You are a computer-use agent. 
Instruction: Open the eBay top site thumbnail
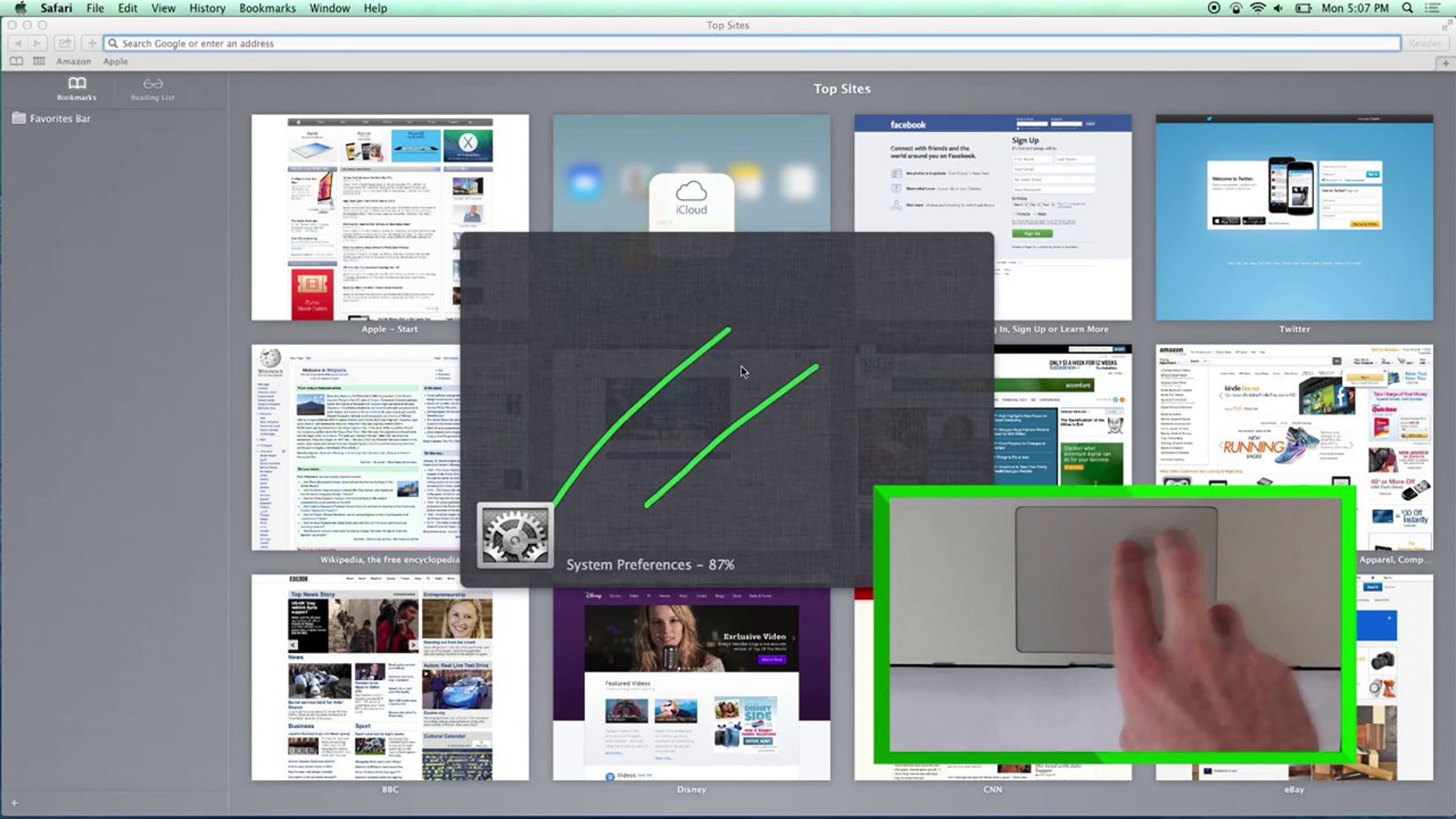point(1395,678)
